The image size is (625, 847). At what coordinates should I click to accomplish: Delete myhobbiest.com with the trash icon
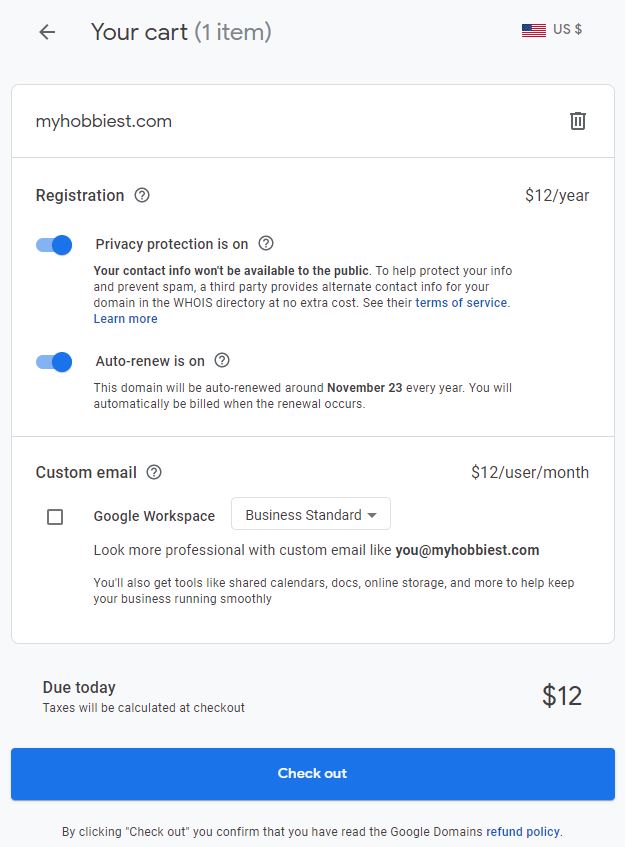[577, 120]
